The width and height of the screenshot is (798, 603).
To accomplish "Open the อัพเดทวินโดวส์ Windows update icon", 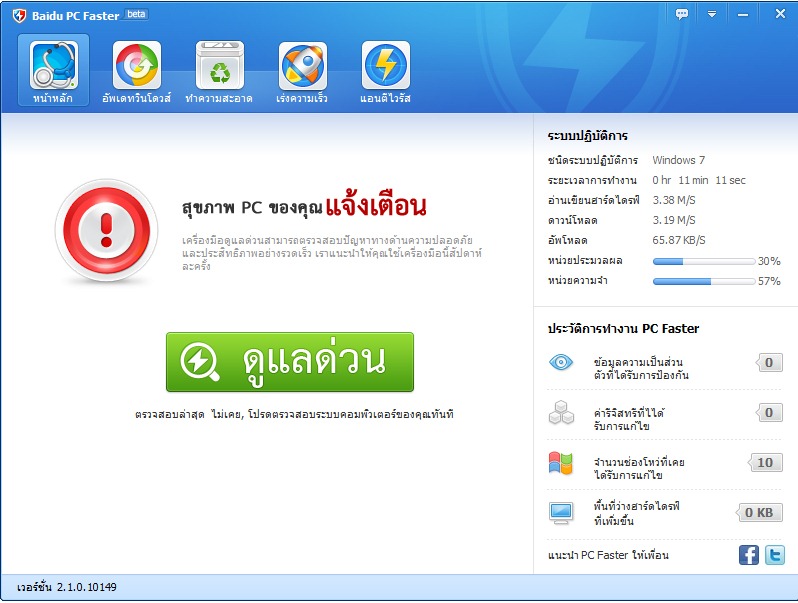I will (136, 66).
